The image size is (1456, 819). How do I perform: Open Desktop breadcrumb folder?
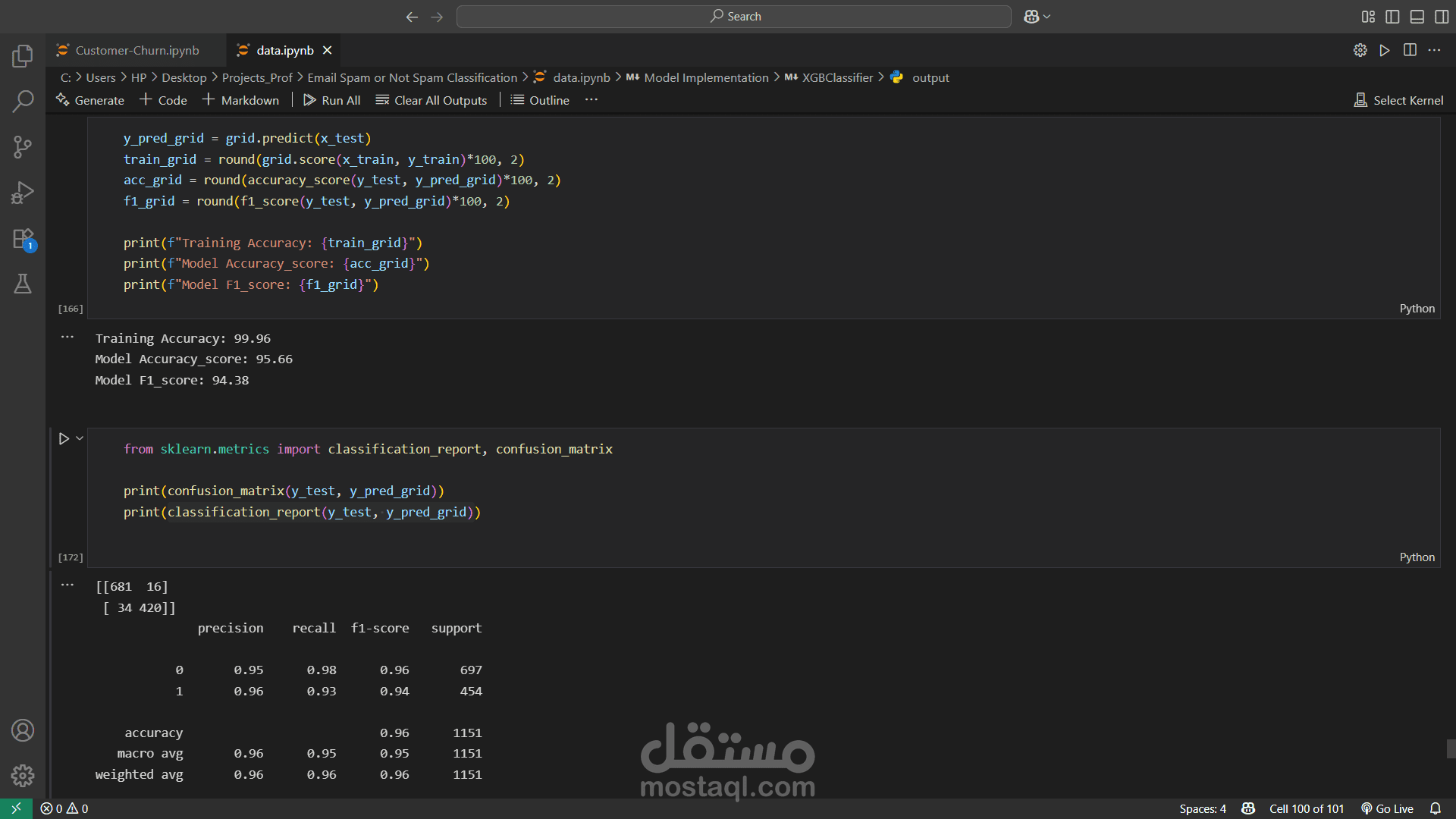point(184,77)
